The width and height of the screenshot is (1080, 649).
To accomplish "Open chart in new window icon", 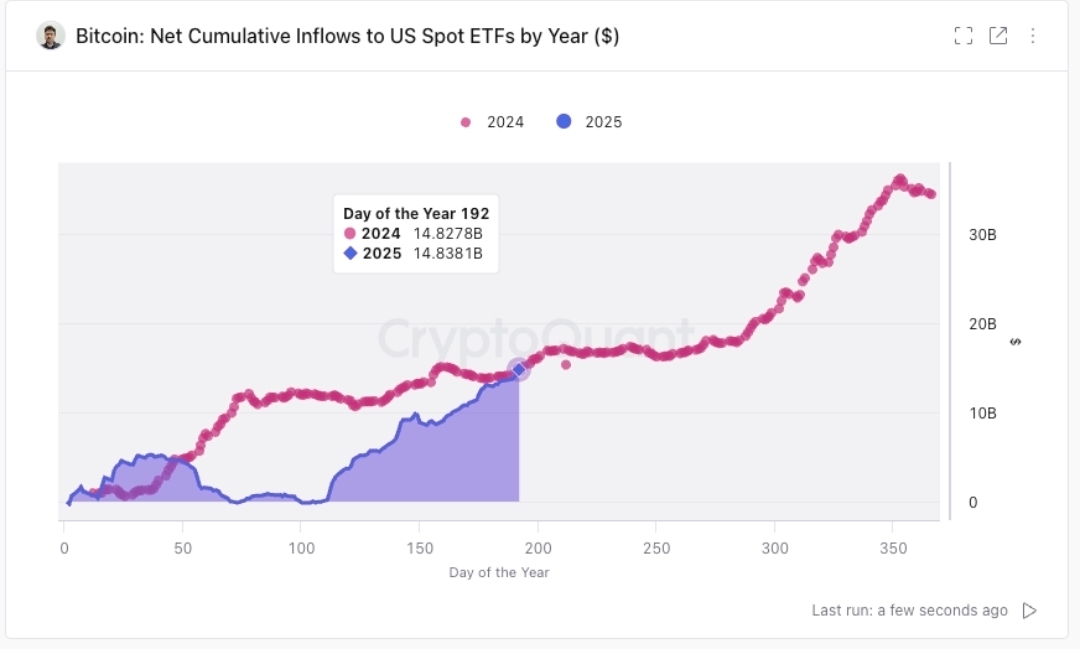I will (998, 36).
